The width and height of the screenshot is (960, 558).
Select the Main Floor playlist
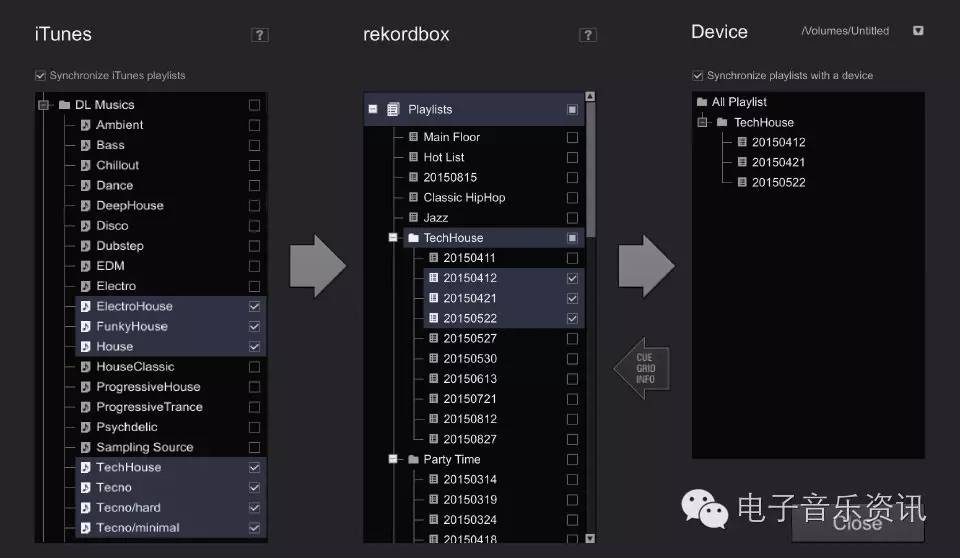tap(451, 137)
